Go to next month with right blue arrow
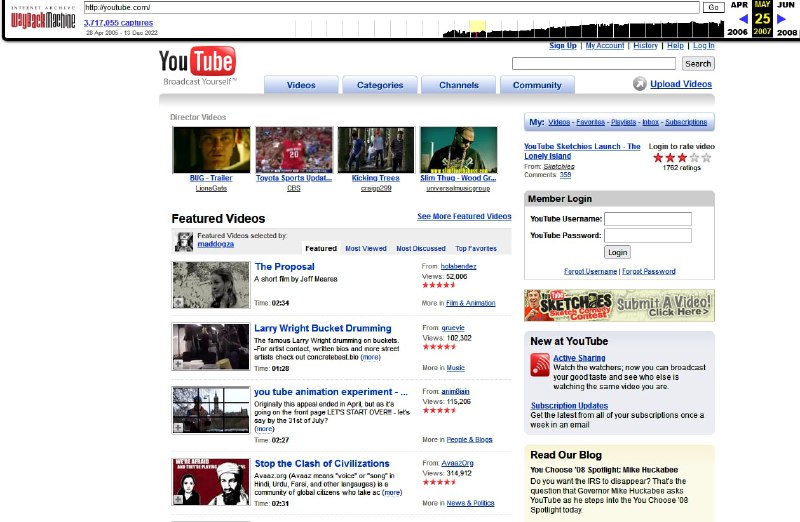Image resolution: width=800 pixels, height=522 pixels. 782,19
